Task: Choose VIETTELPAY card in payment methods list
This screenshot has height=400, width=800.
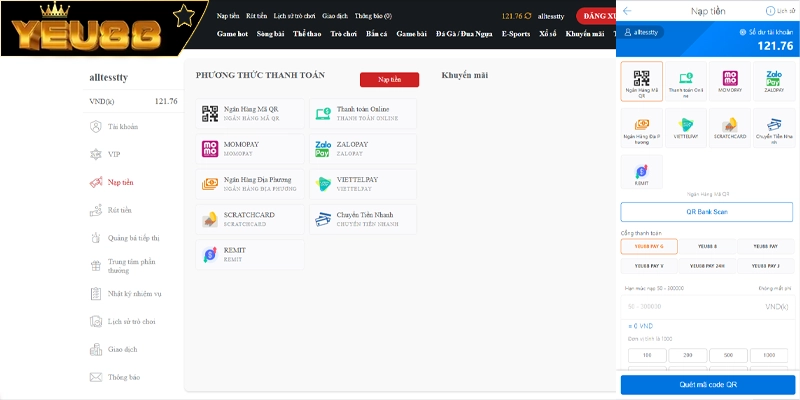Action: pos(363,184)
